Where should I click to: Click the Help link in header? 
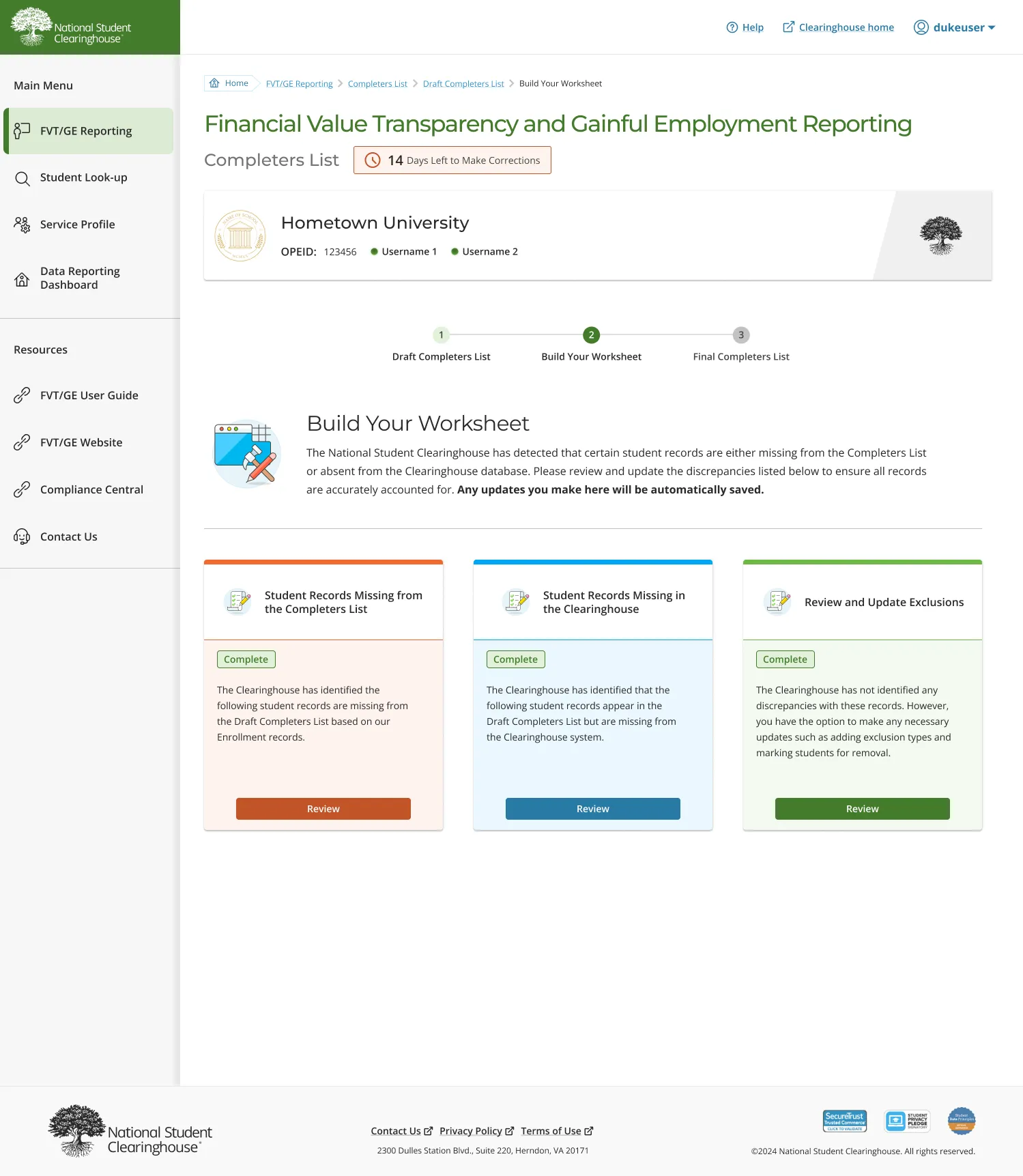coord(753,27)
